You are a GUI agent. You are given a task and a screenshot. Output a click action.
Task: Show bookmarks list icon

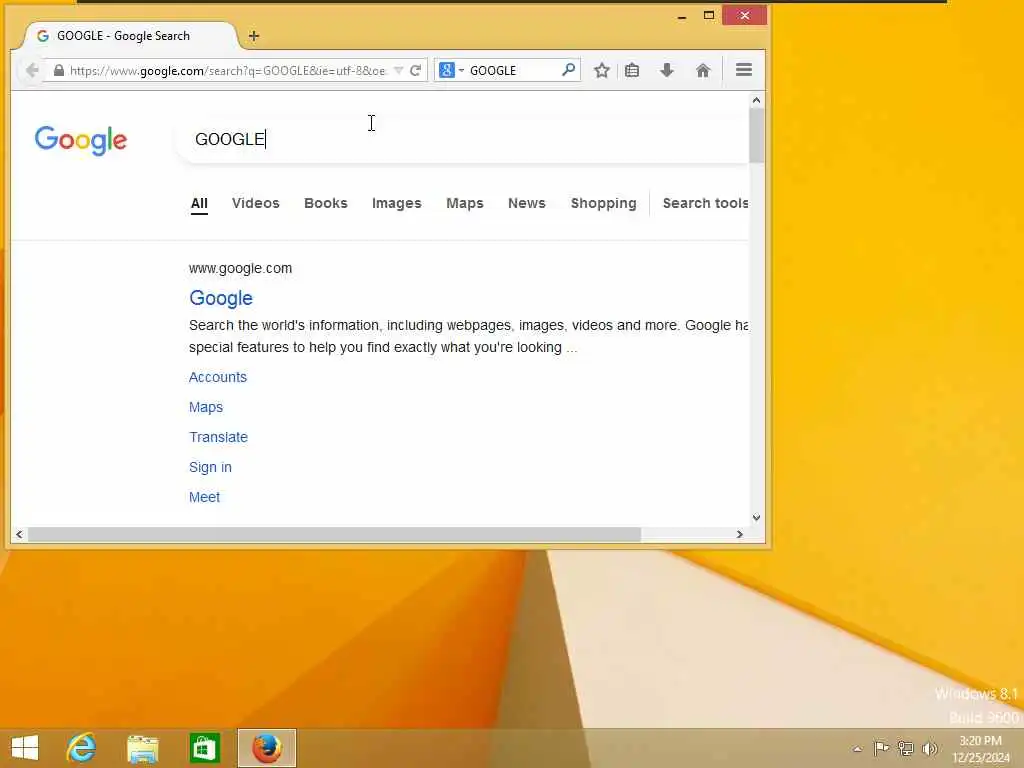click(x=632, y=70)
